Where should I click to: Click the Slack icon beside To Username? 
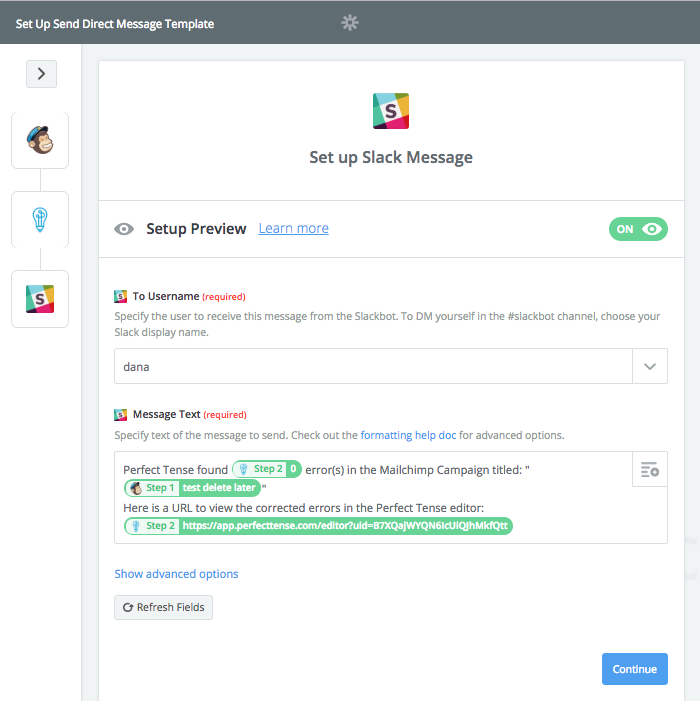click(120, 296)
